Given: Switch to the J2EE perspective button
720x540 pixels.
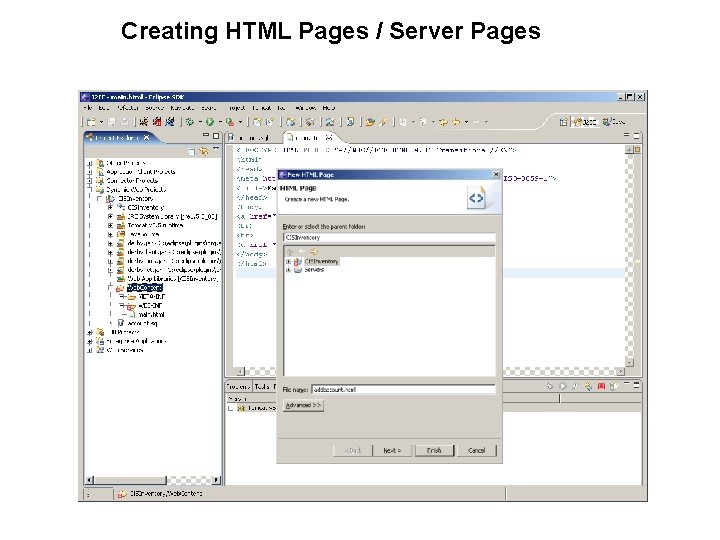Looking at the screenshot, I should tap(585, 122).
